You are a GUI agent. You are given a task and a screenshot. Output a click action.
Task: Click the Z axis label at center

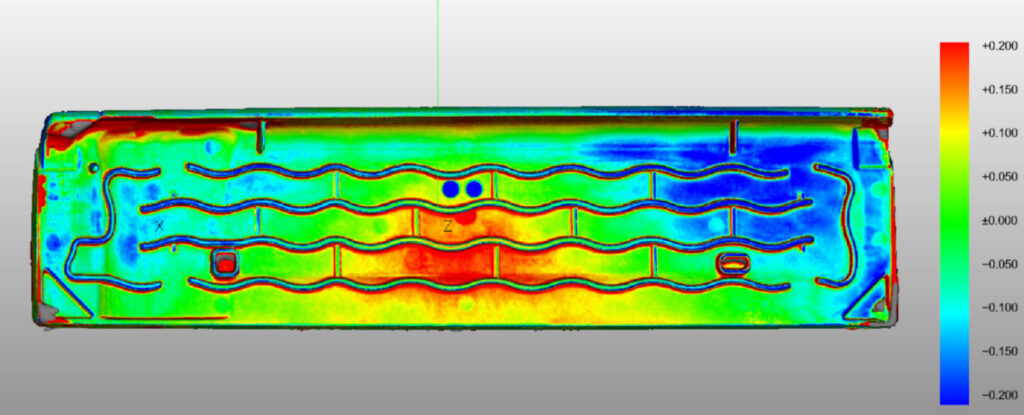click(x=447, y=226)
